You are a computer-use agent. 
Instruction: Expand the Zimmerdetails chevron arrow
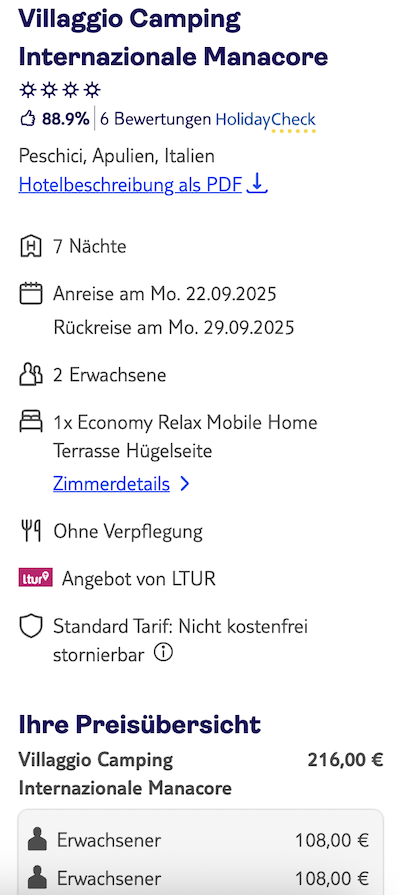[184, 484]
